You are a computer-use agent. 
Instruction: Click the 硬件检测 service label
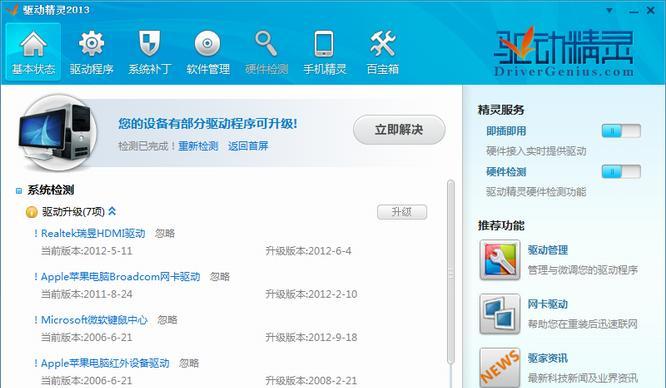506,172
